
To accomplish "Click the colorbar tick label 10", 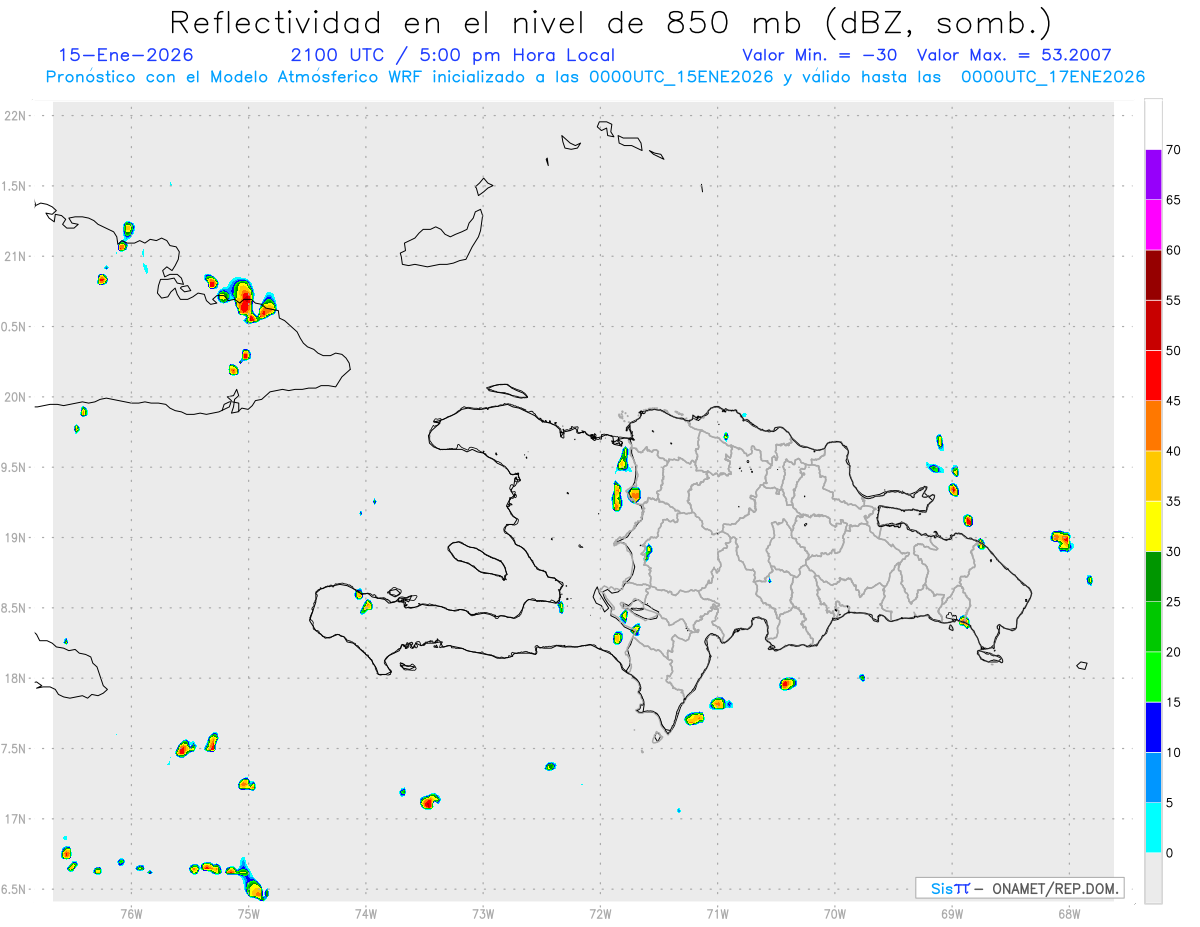I will [1173, 753].
